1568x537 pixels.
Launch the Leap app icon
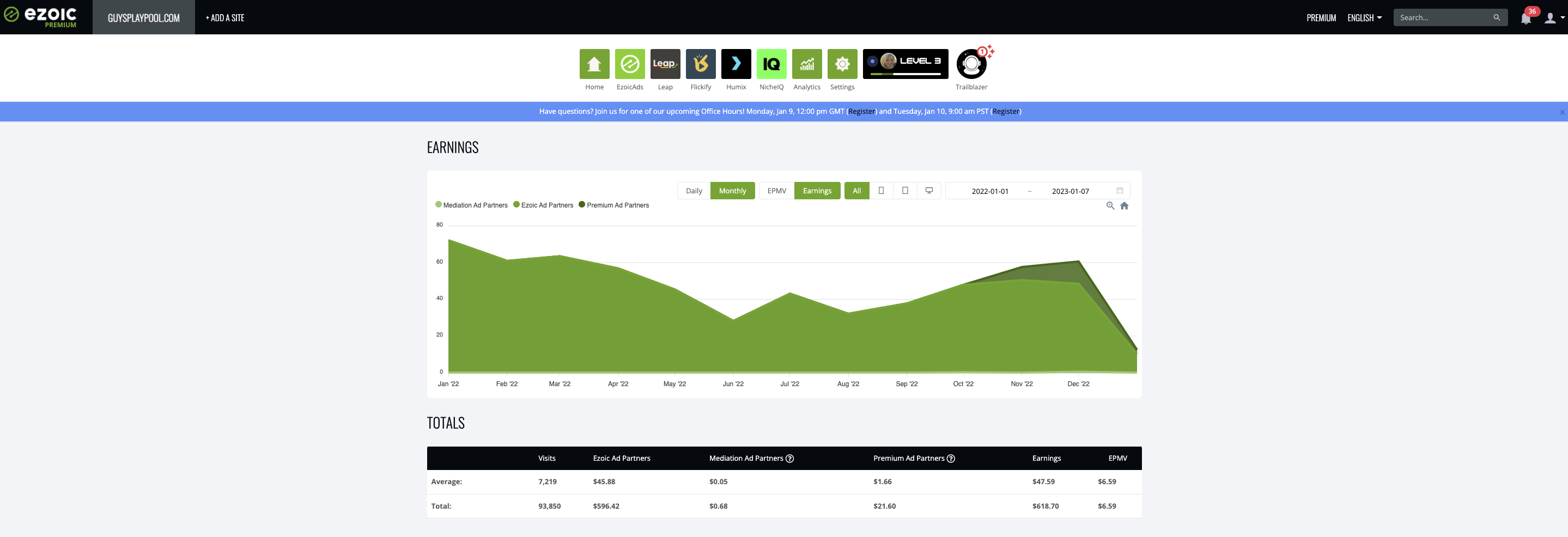665,64
